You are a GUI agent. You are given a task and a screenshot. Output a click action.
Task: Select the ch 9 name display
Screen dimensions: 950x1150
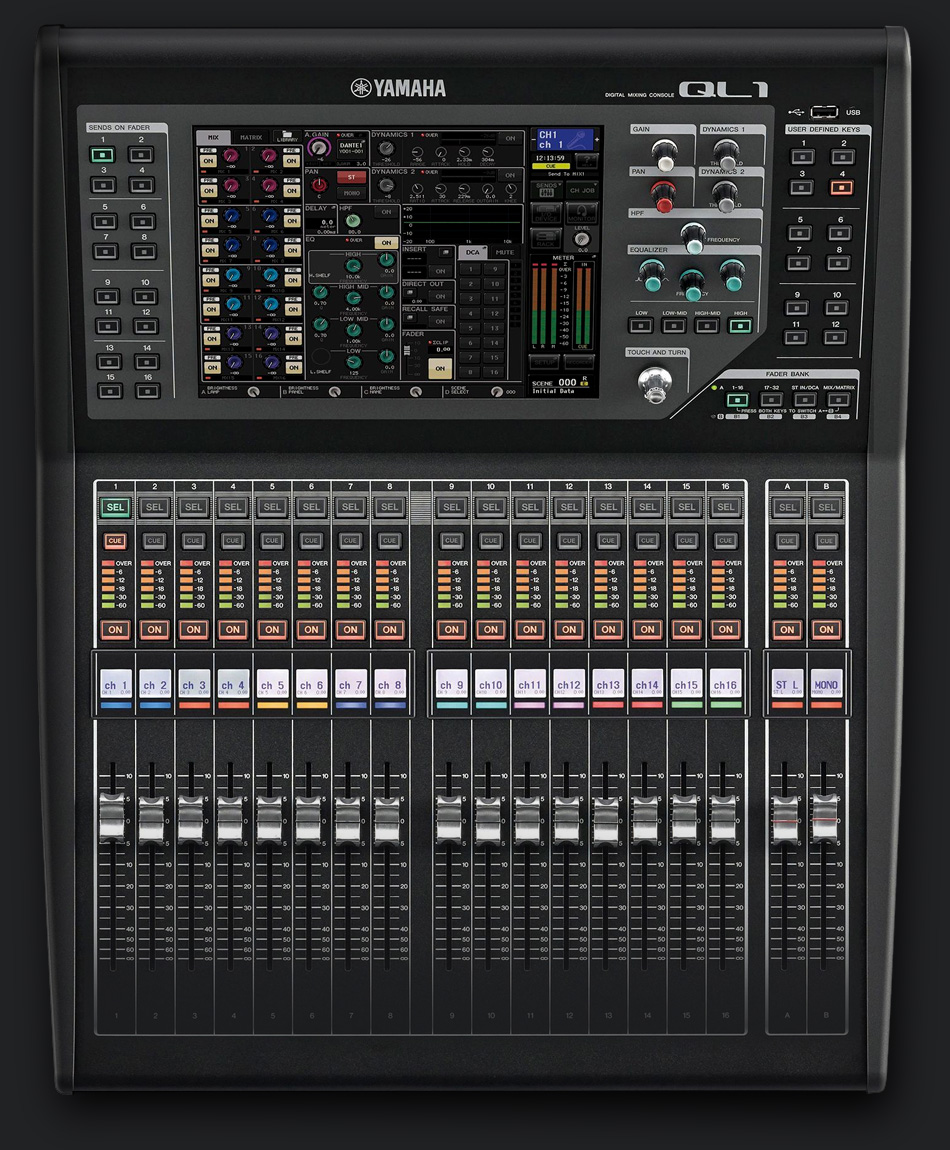tap(451, 685)
